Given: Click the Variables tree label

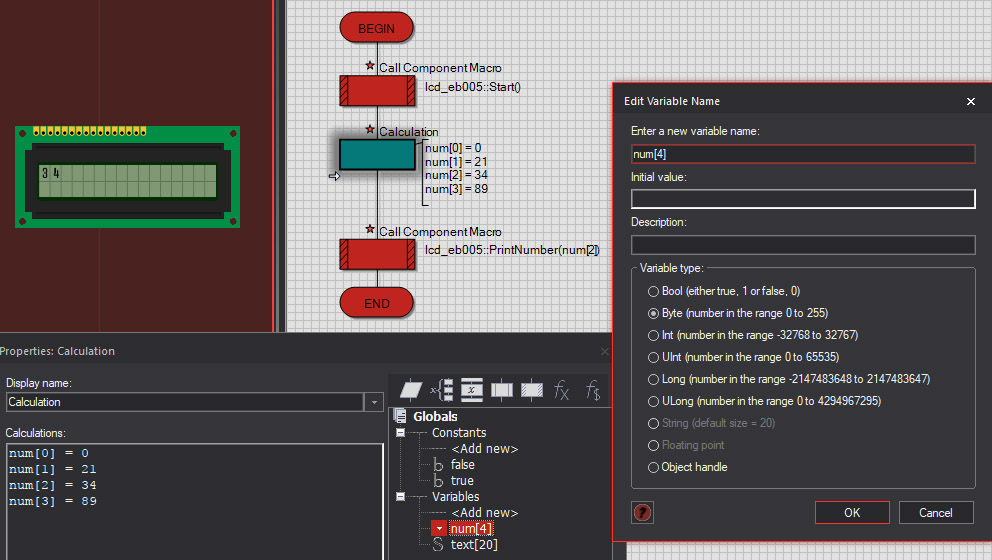Looking at the screenshot, I should pyautogui.click(x=456, y=497).
